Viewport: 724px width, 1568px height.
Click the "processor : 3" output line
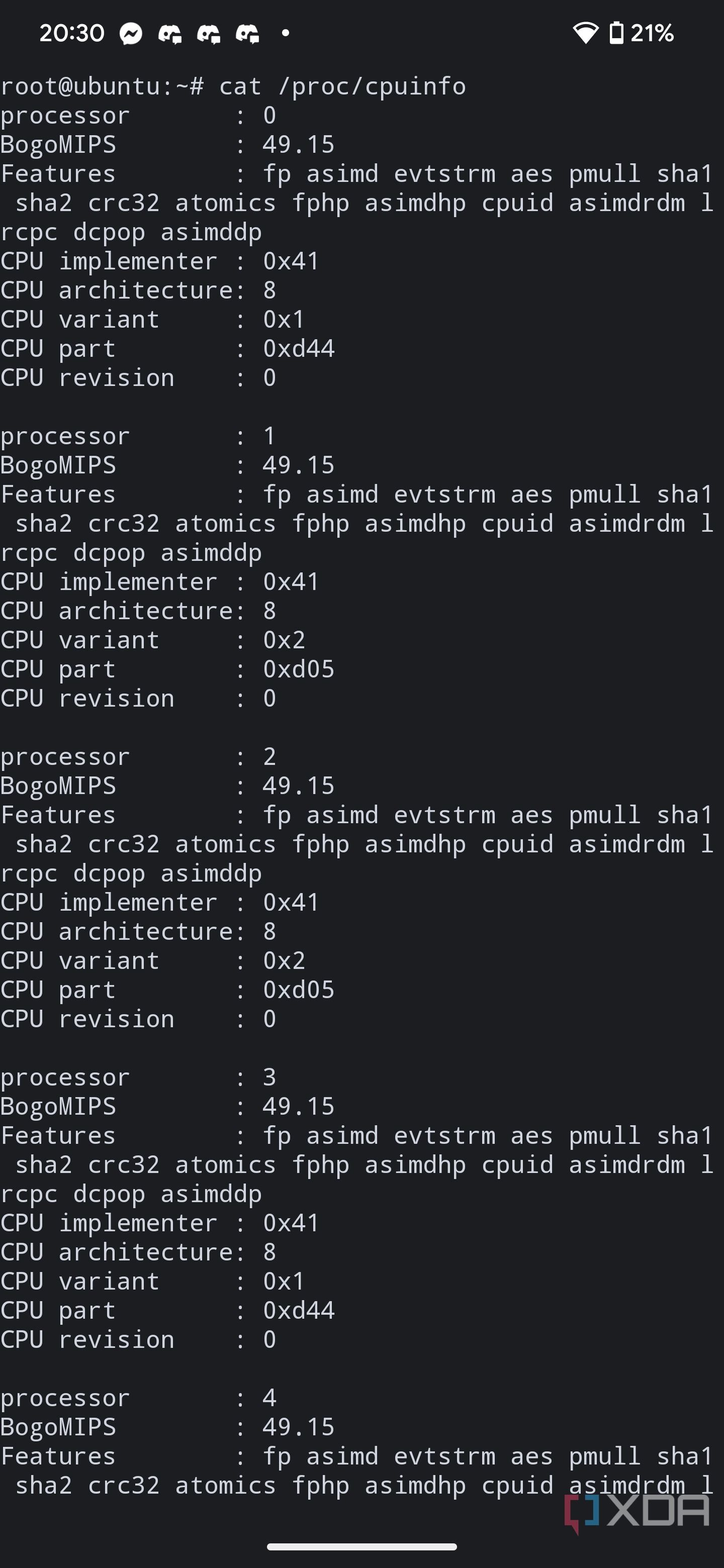coord(138,1077)
